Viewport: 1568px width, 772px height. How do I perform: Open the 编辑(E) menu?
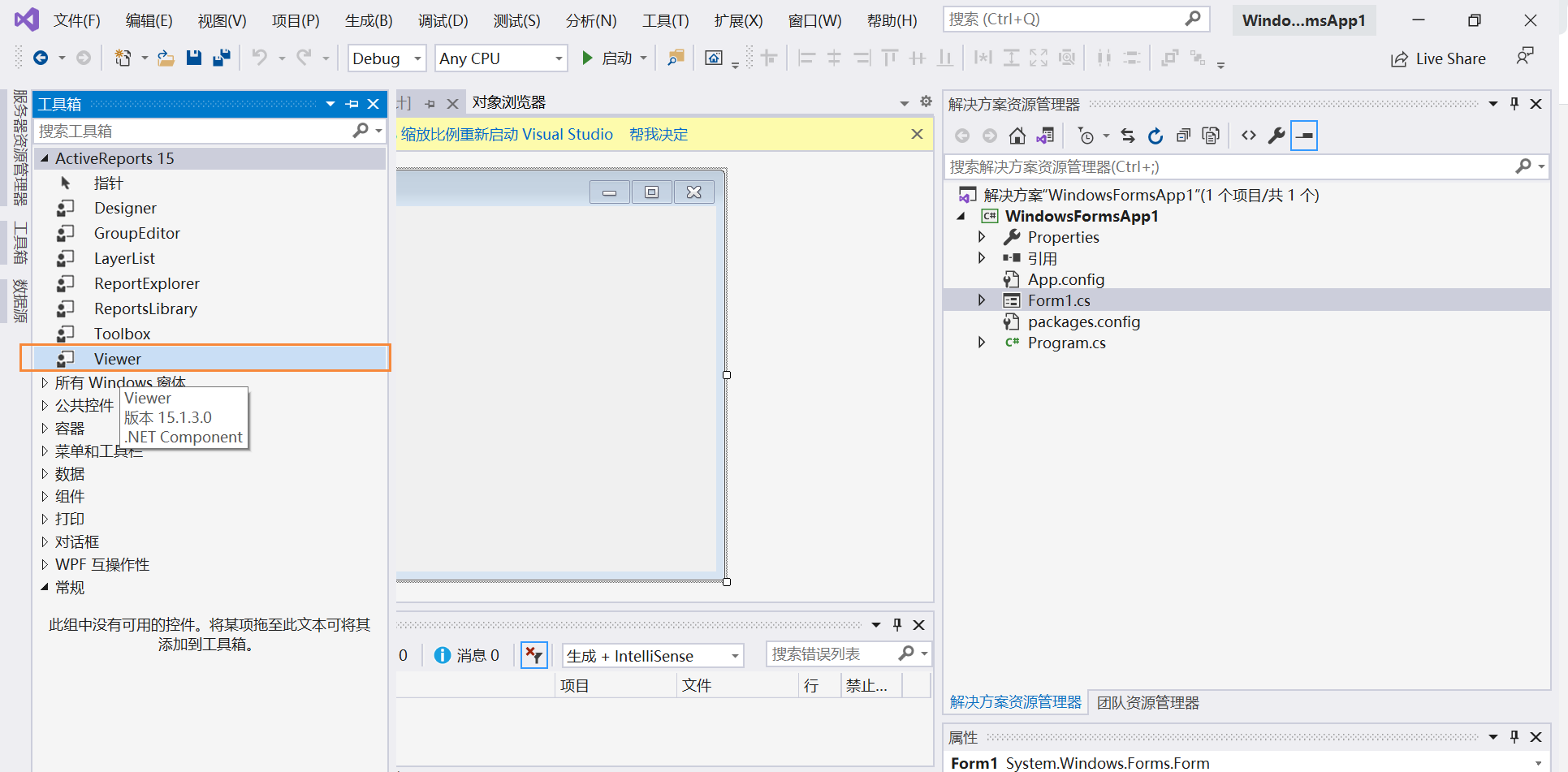(149, 20)
